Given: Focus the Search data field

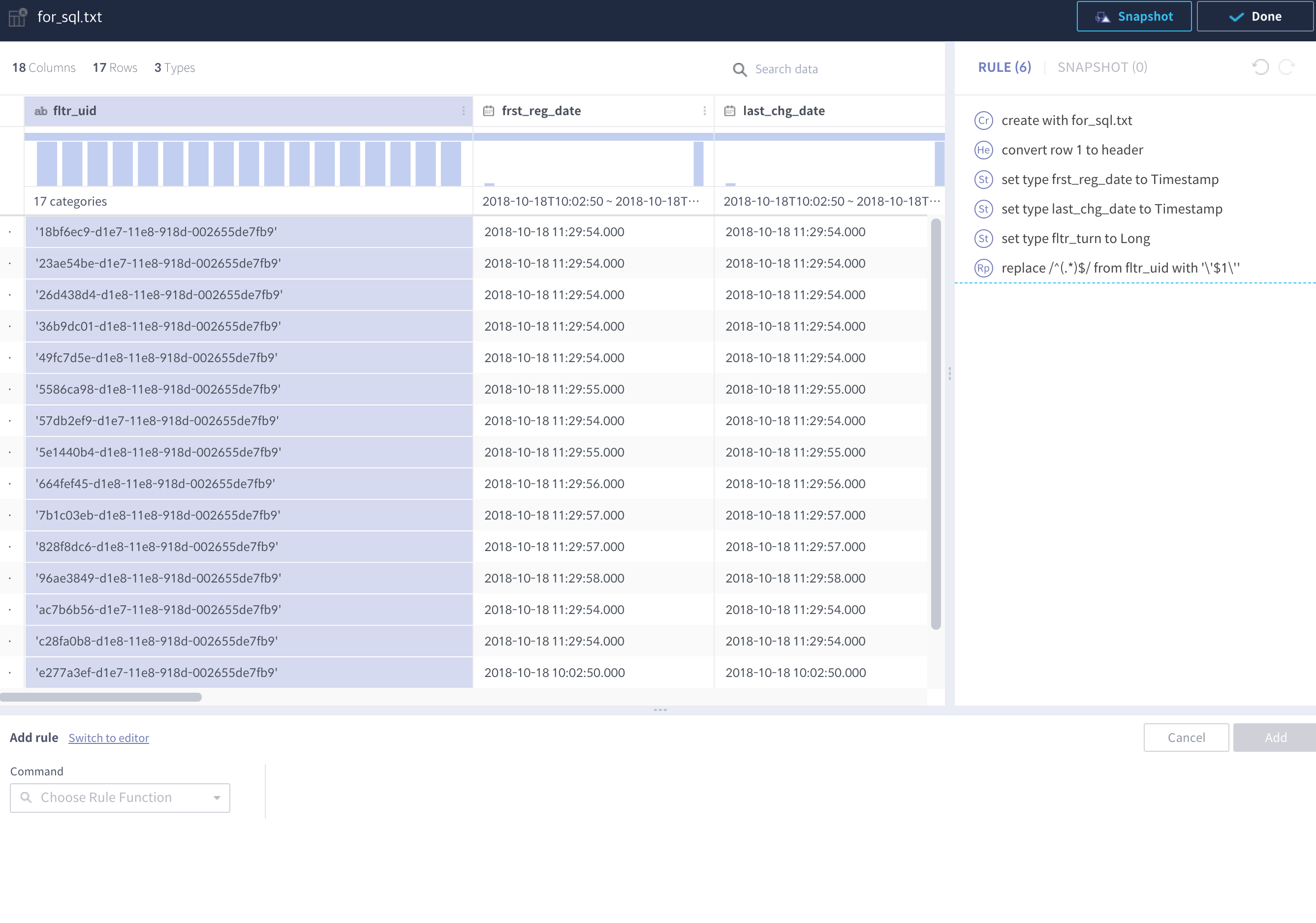Looking at the screenshot, I should coord(786,69).
